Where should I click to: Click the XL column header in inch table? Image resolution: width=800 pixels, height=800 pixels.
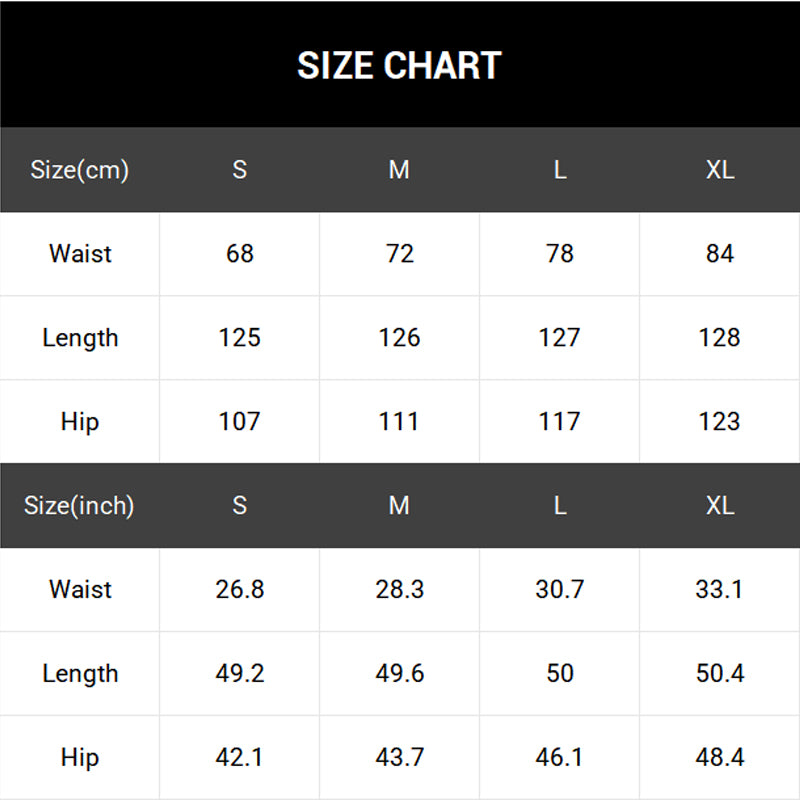[720, 506]
